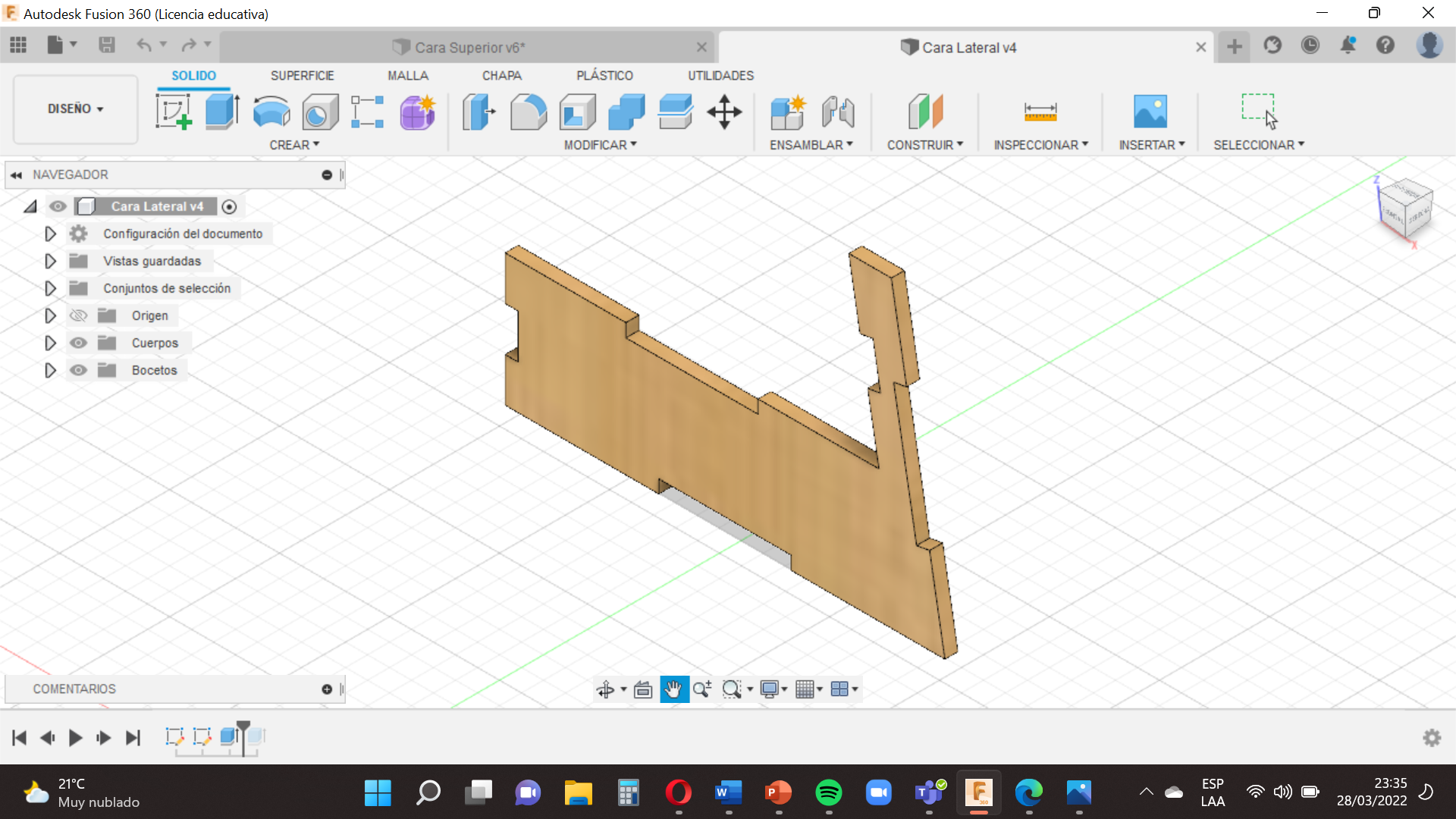Select the window Select tool
Image resolution: width=1456 pixels, height=819 pixels.
click(x=1260, y=111)
